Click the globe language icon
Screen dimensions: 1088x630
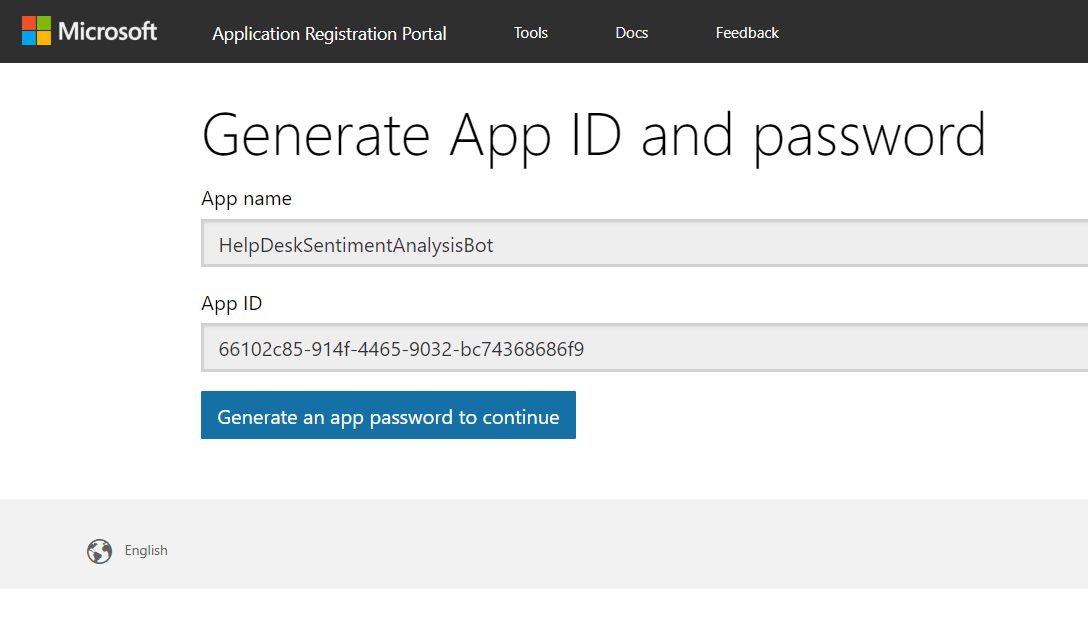click(x=99, y=551)
